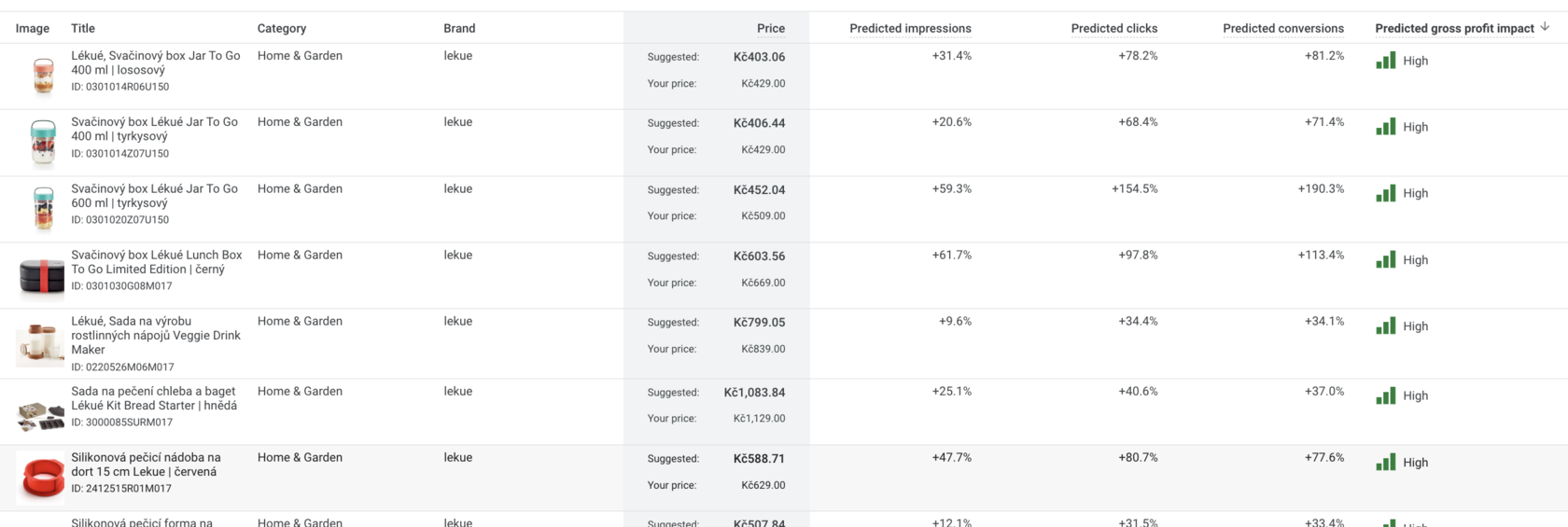Image resolution: width=1568 pixels, height=527 pixels.
Task: Click High impact bar icon for red baking dish
Action: pos(1386,462)
